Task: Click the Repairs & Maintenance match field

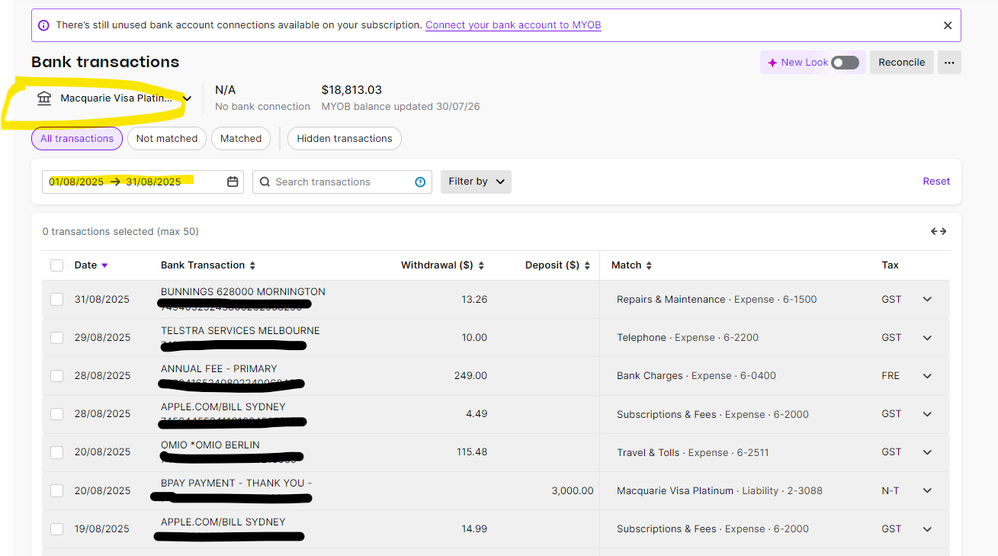Action: pos(717,299)
